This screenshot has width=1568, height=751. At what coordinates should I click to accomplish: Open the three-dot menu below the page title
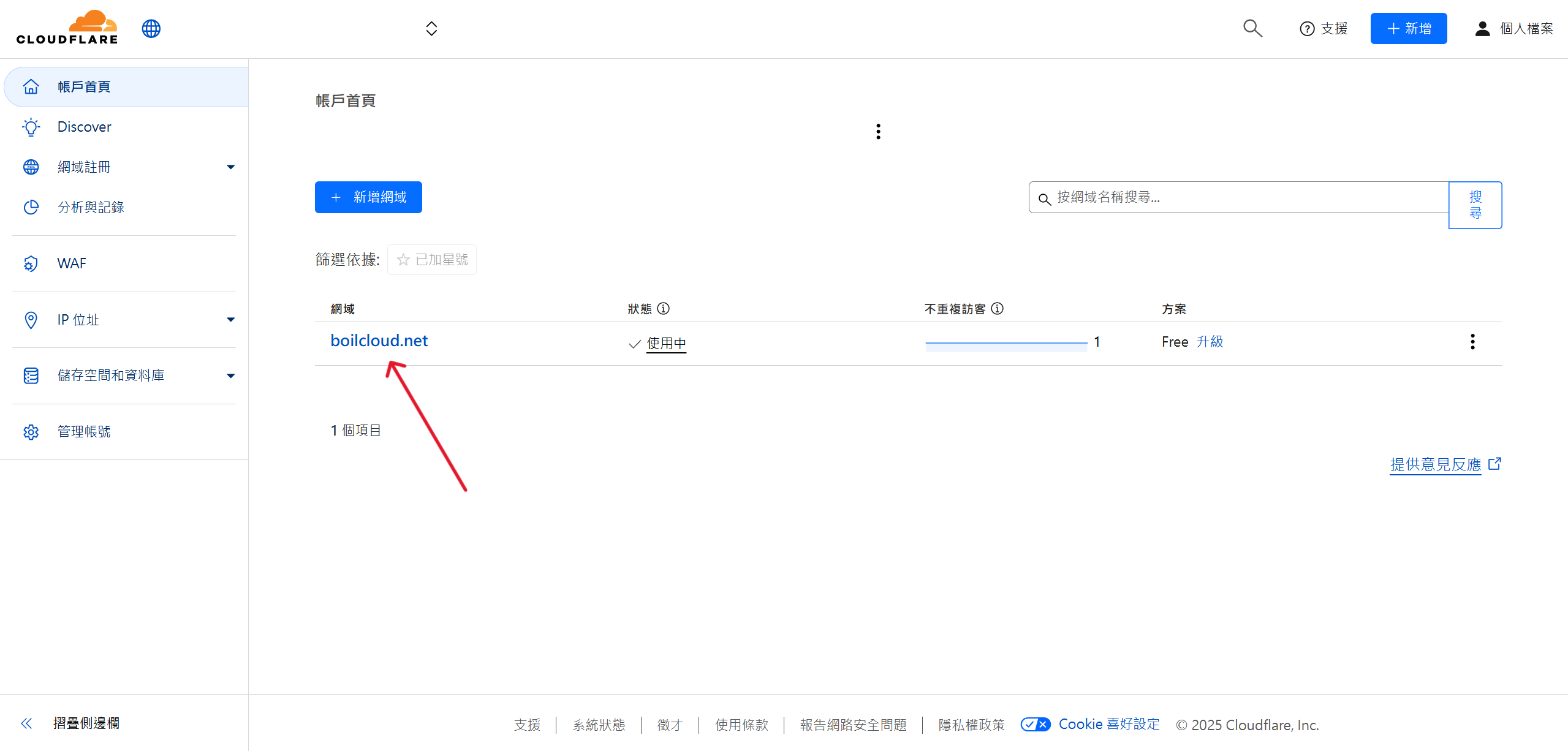tap(878, 131)
